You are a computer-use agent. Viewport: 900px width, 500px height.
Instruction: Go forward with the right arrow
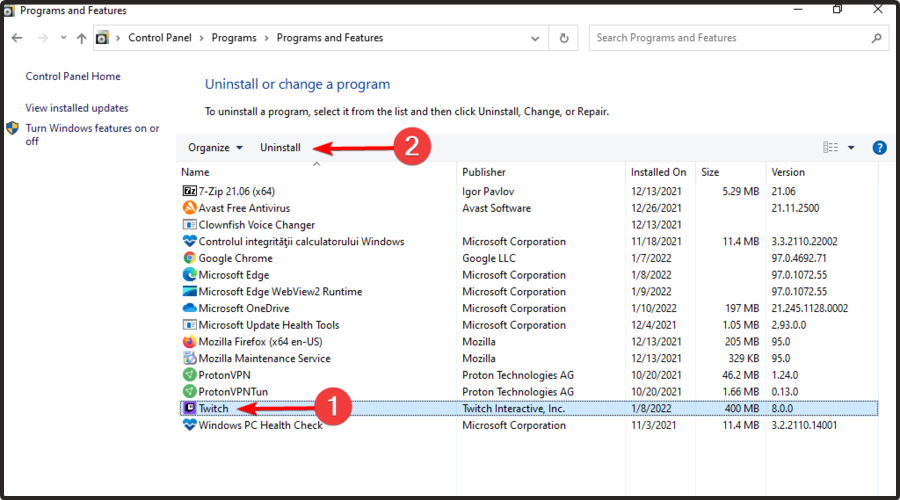[x=43, y=38]
